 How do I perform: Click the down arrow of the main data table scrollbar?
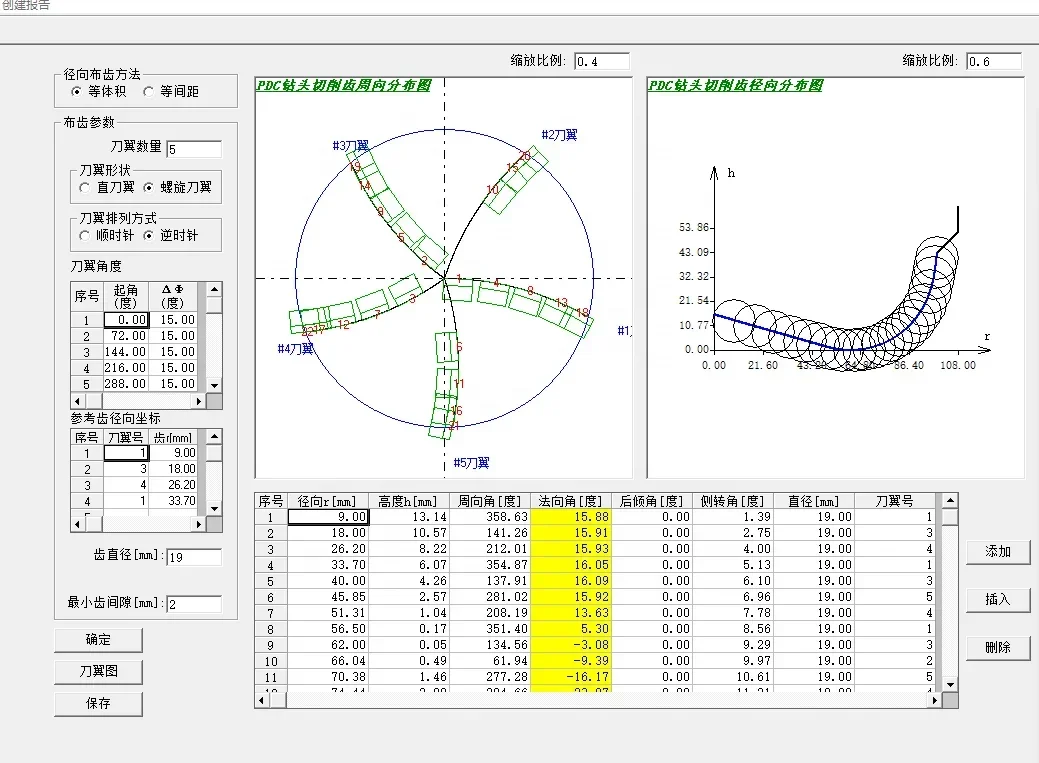click(x=950, y=684)
